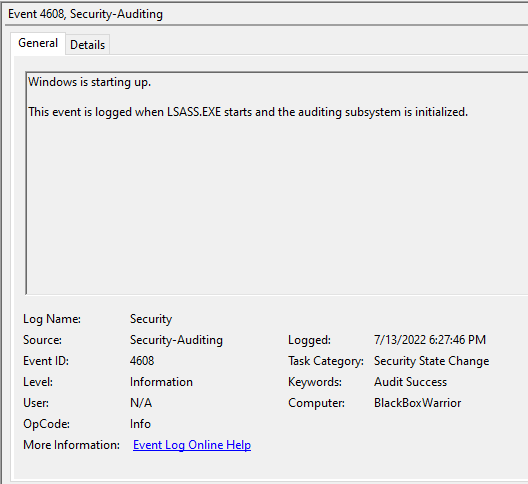
Task: Click the Task Category label
Action: pyautogui.click(x=326, y=361)
